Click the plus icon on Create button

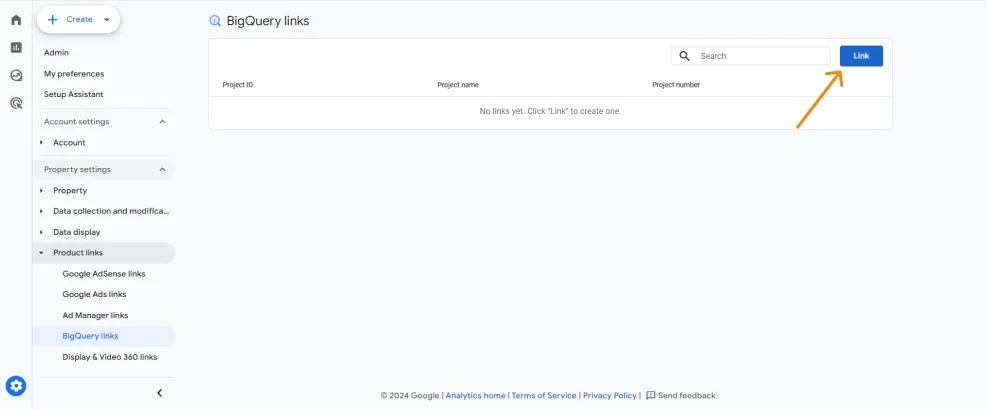(53, 20)
